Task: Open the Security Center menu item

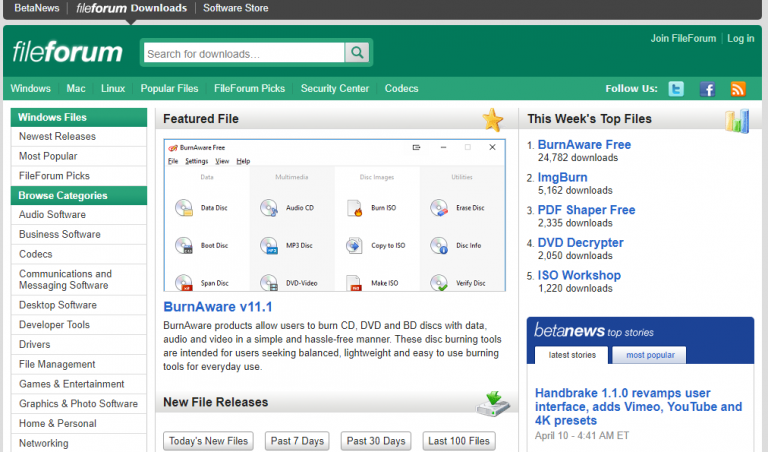Action: point(334,88)
